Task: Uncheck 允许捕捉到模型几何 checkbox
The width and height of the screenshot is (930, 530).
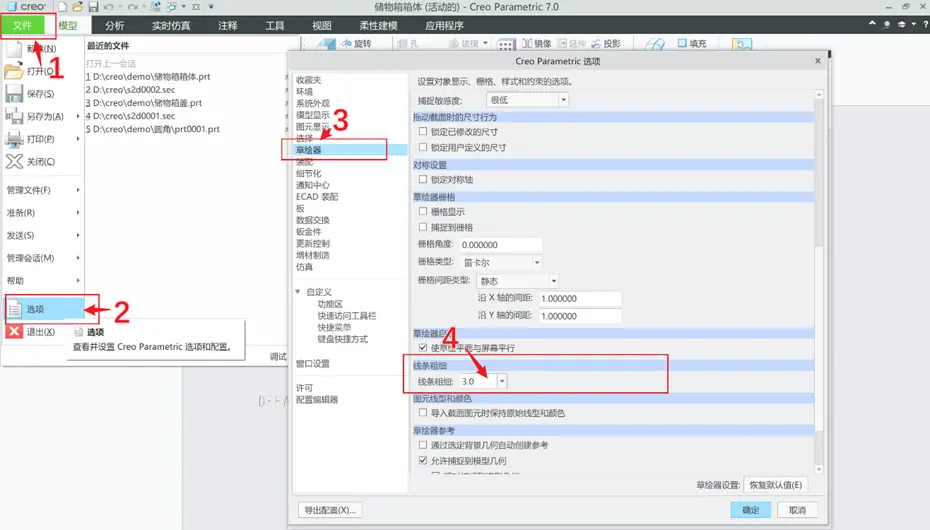Action: tap(423, 460)
